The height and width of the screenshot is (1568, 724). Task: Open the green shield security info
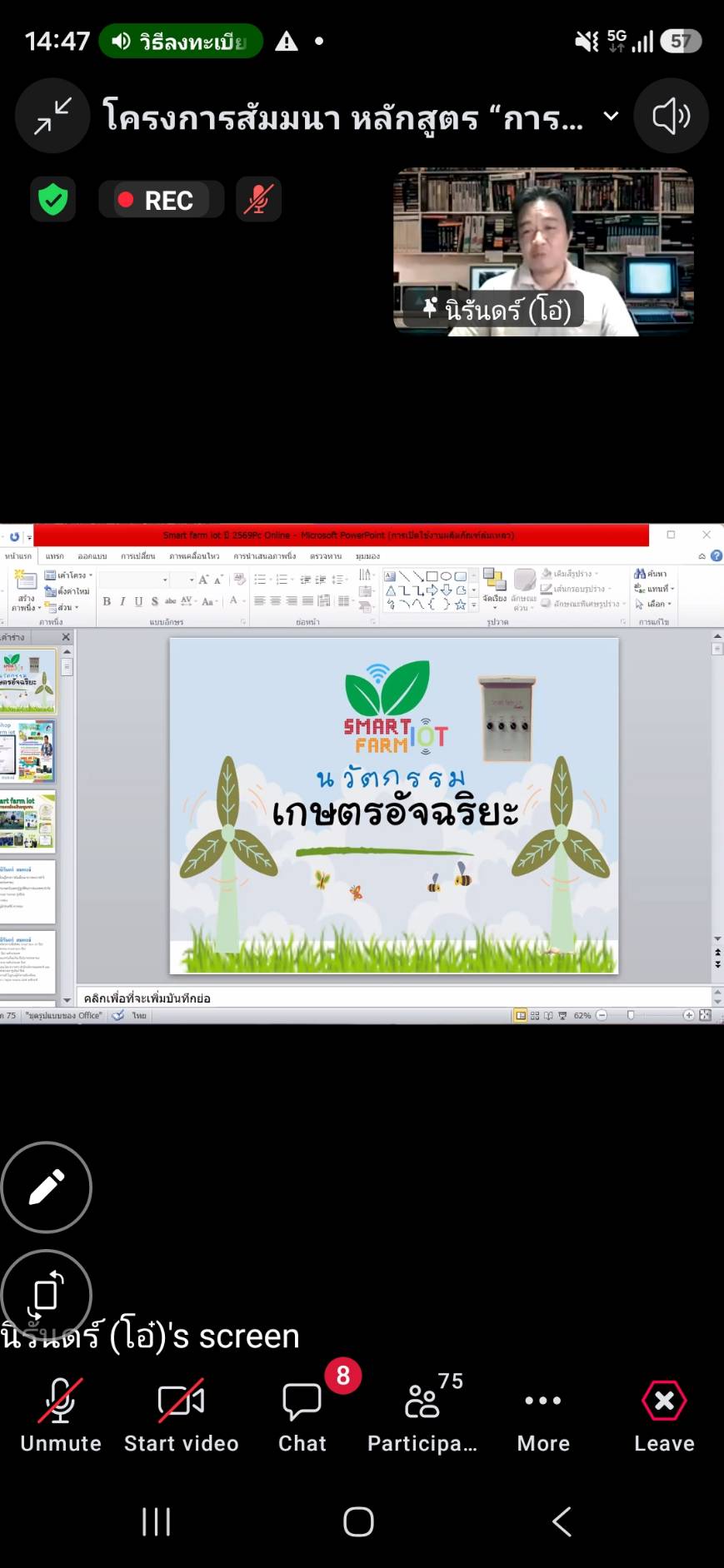pyautogui.click(x=53, y=200)
